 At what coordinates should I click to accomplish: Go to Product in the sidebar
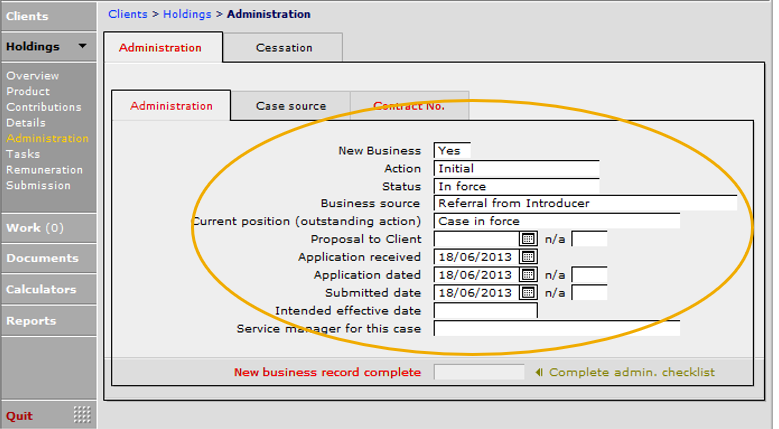[28, 91]
